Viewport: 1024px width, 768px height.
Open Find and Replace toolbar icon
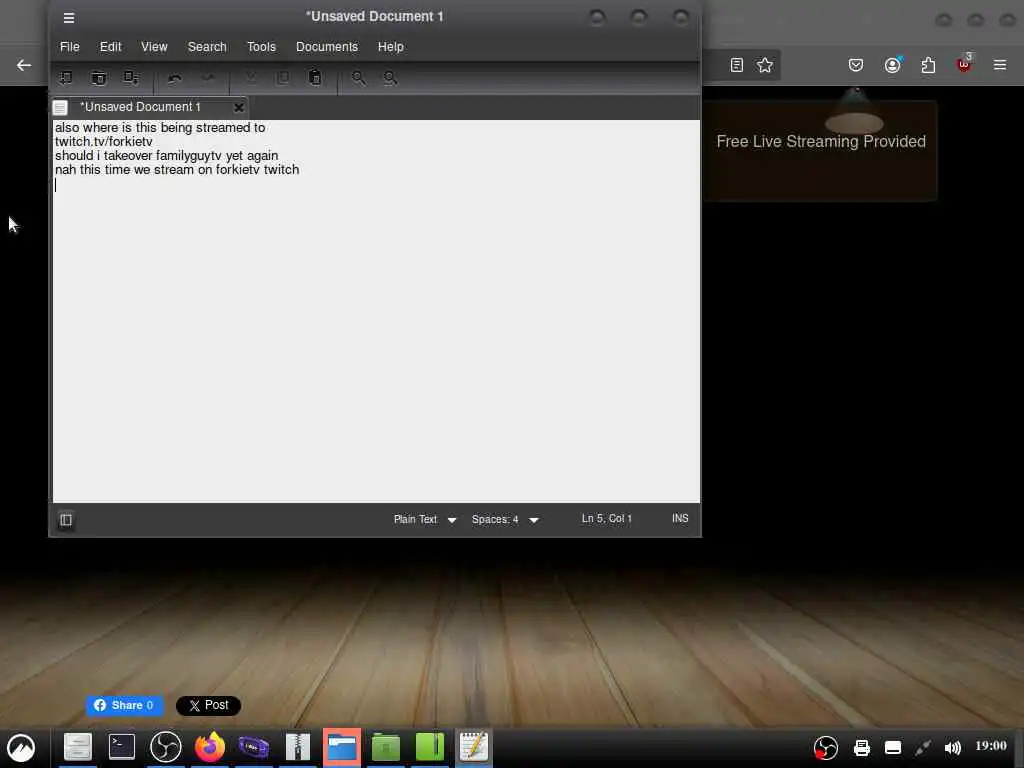pyautogui.click(x=391, y=78)
